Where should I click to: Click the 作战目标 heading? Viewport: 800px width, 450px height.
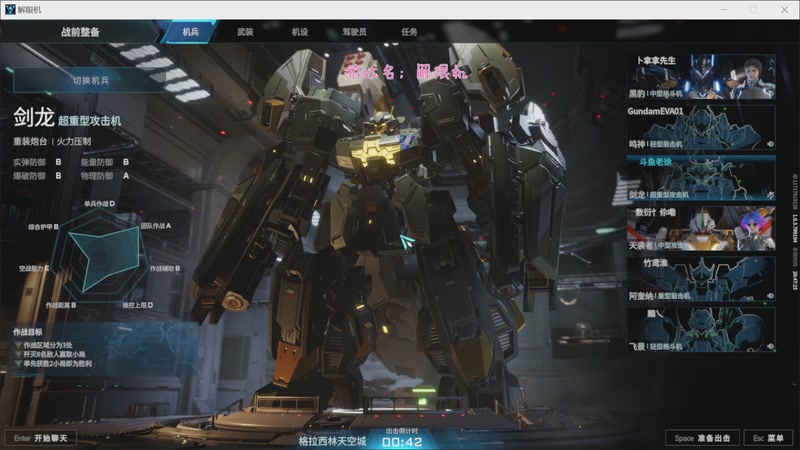[x=28, y=332]
